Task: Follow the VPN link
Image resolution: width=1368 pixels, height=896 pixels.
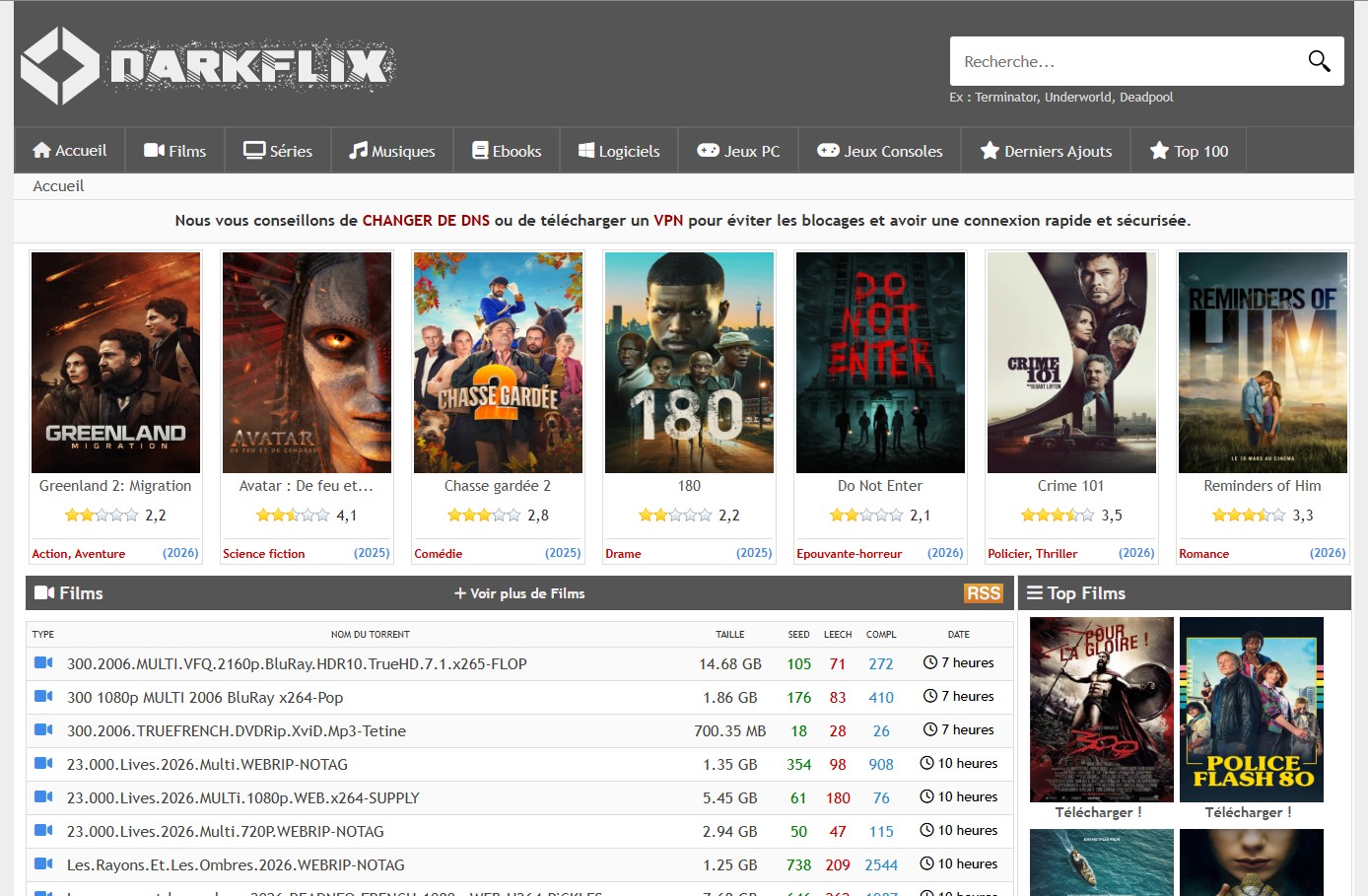Action: tap(668, 221)
